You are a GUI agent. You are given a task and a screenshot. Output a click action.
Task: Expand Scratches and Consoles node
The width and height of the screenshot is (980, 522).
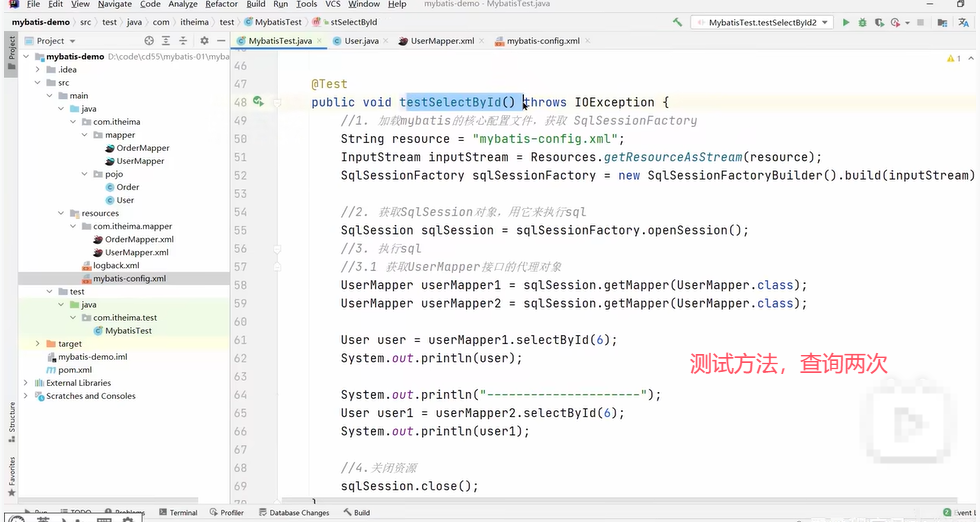[x=26, y=396]
